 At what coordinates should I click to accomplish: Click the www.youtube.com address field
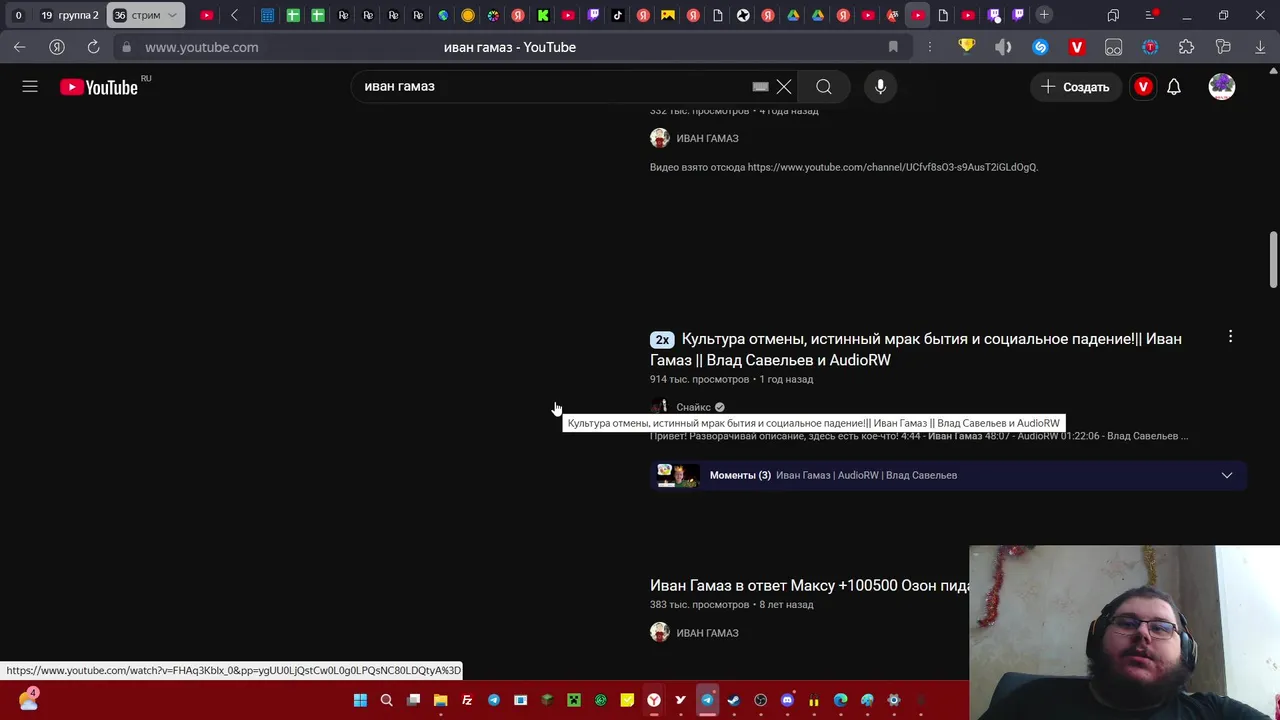pyautogui.click(x=201, y=47)
